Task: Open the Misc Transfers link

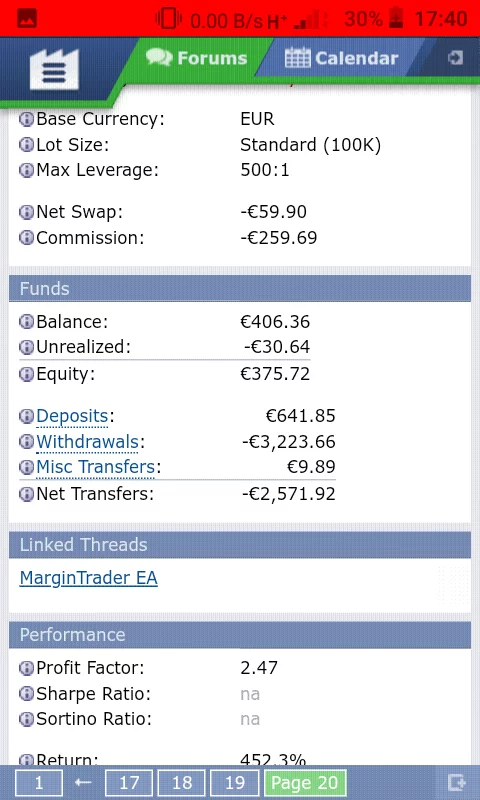Action: tap(95, 467)
